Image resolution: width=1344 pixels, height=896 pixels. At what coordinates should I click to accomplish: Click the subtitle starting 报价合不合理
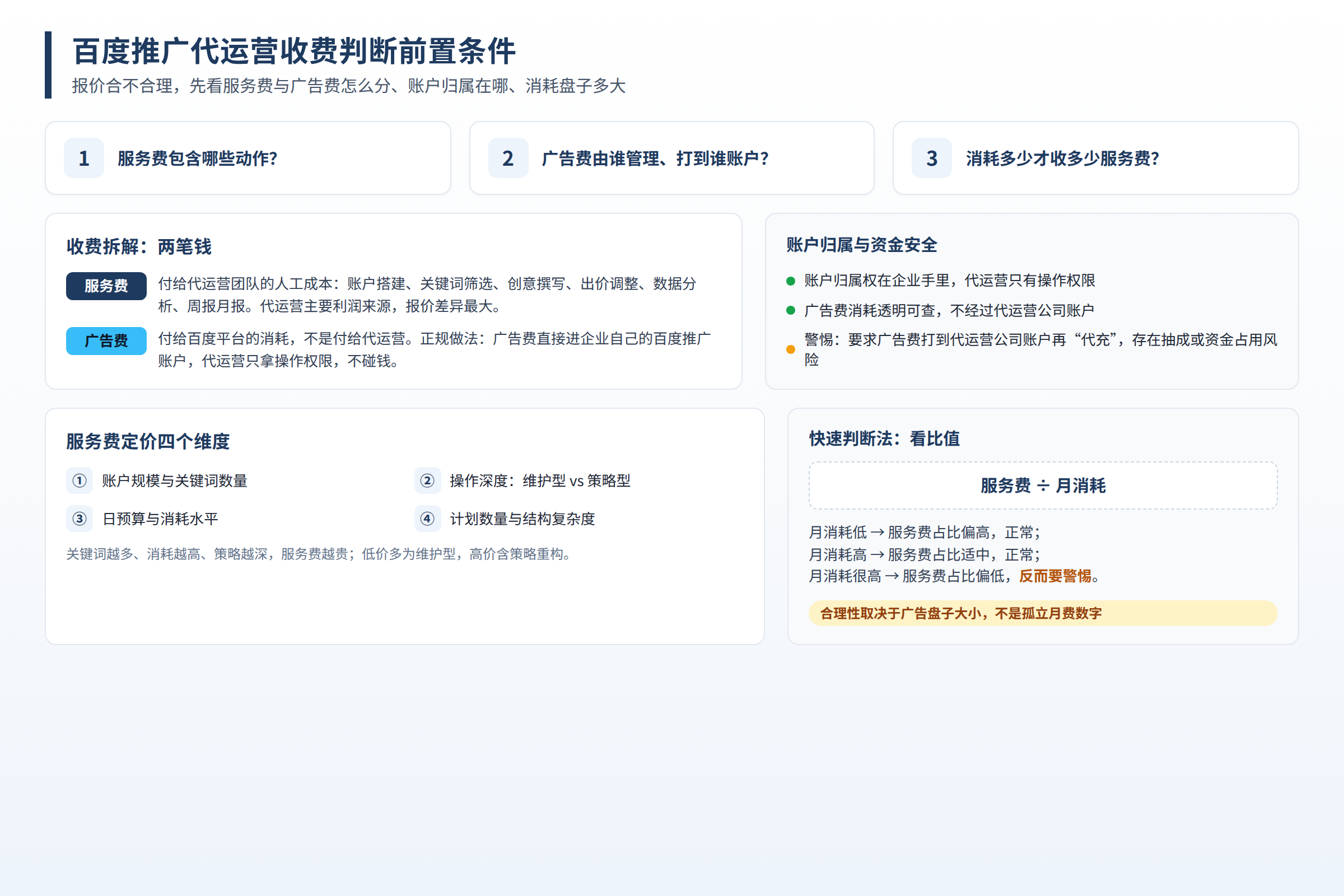(x=348, y=86)
